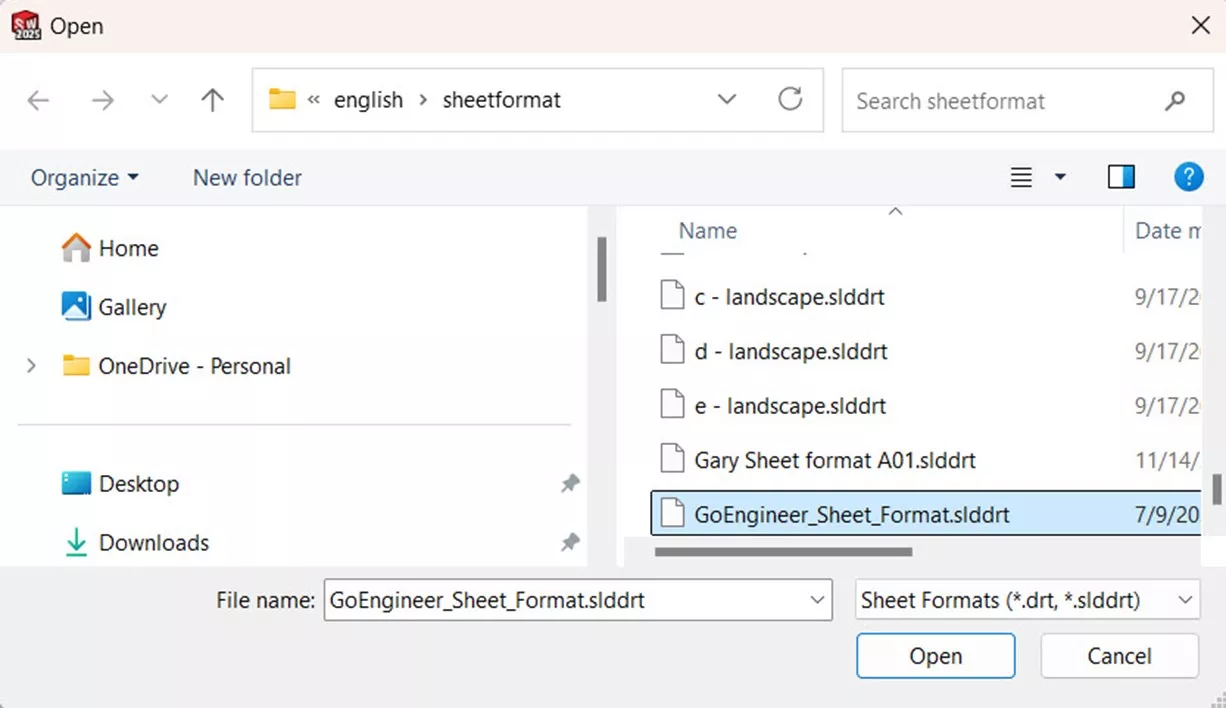Select Home in the sidebar
This screenshot has height=708, width=1226.
(x=128, y=248)
